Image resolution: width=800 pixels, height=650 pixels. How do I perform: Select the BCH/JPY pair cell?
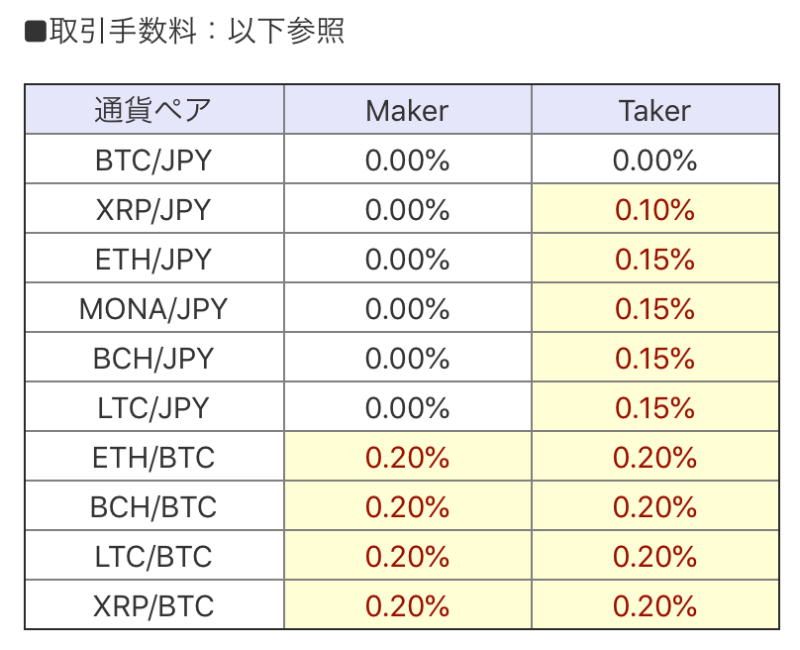coord(153,359)
